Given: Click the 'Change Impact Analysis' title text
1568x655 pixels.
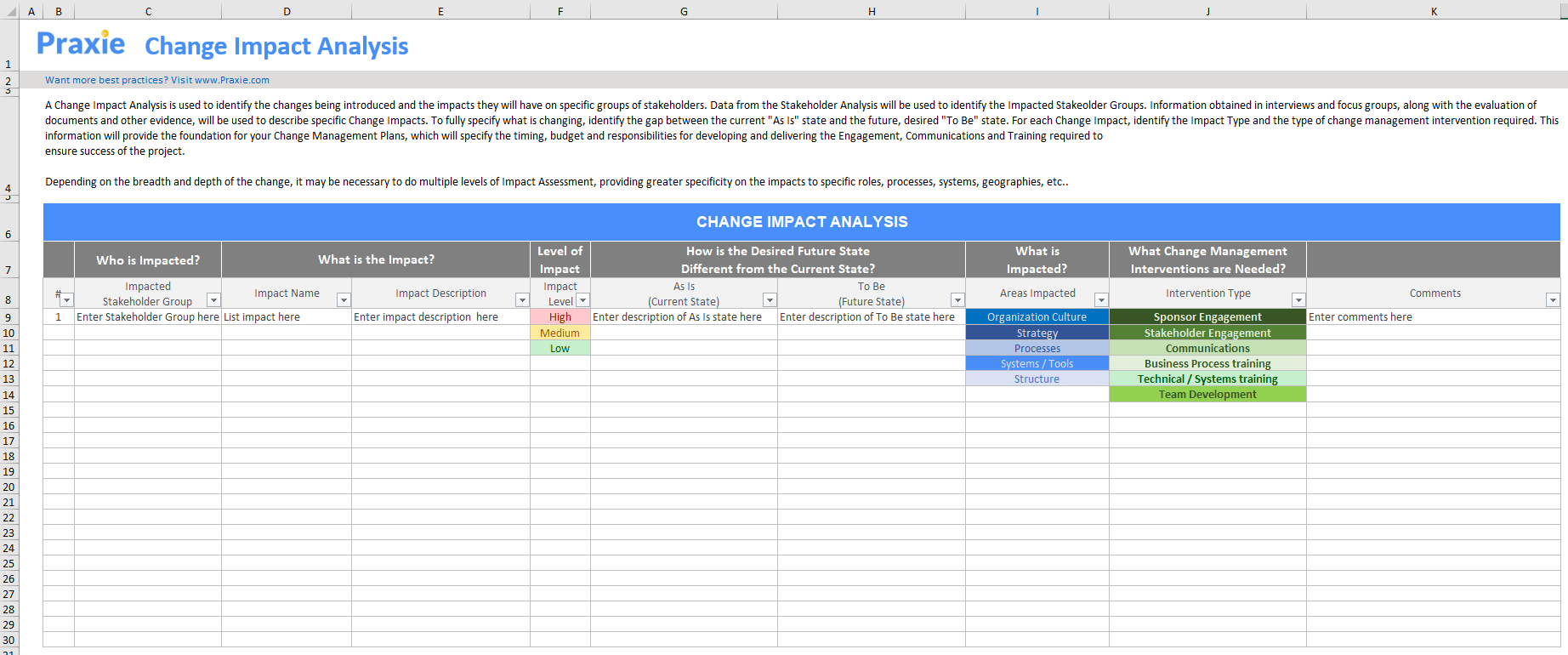Looking at the screenshot, I should [276, 46].
